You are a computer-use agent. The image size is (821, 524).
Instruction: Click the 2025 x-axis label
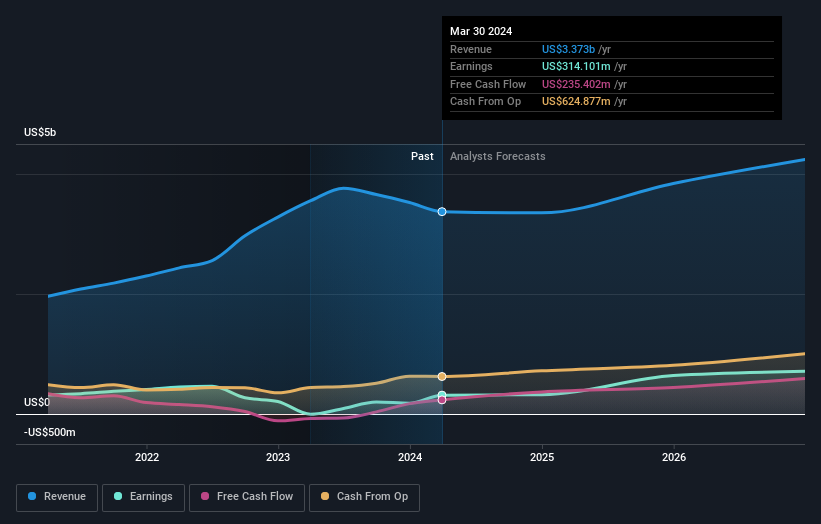(x=542, y=457)
